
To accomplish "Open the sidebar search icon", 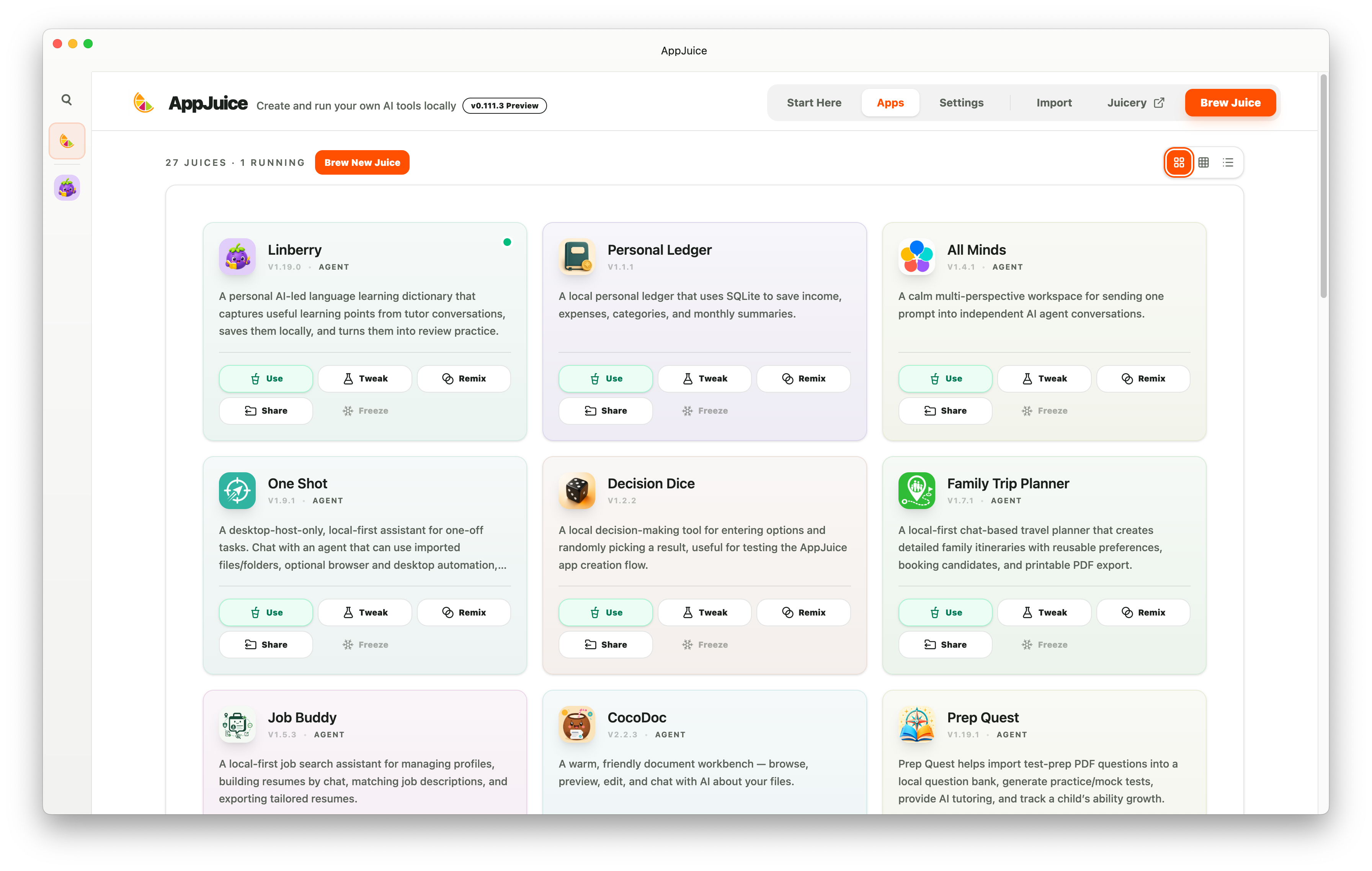I will click(67, 100).
